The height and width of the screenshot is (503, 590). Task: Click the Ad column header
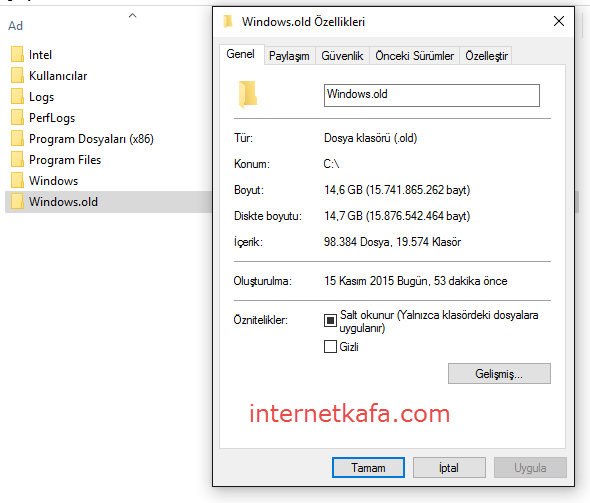[x=15, y=26]
